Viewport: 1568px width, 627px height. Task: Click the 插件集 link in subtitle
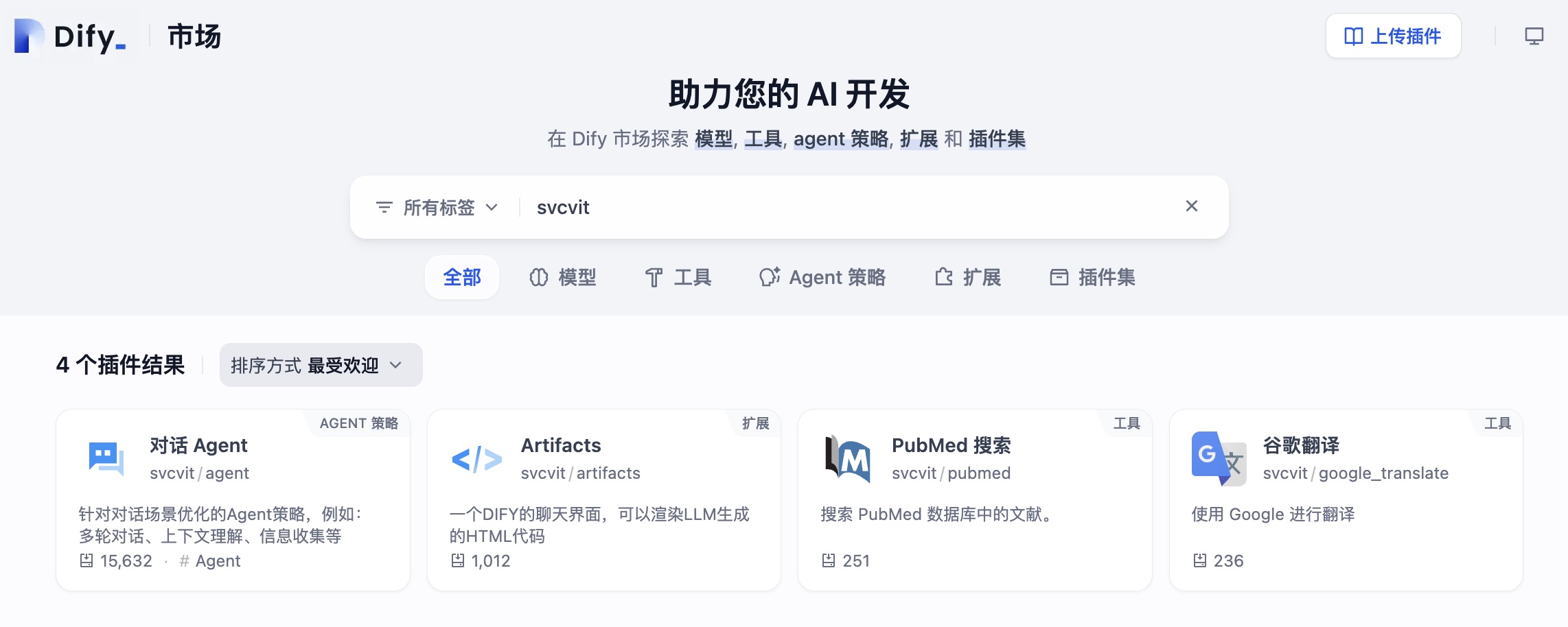[x=997, y=139]
